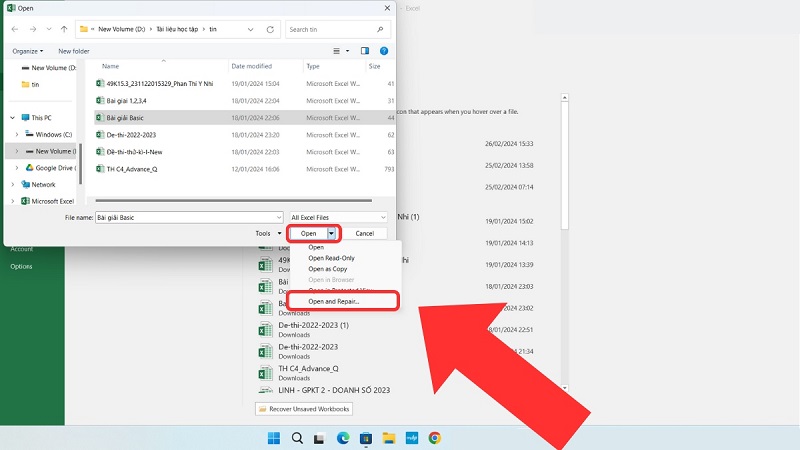
Task: Expand the Windows (C:) tree node
Action: [17, 134]
